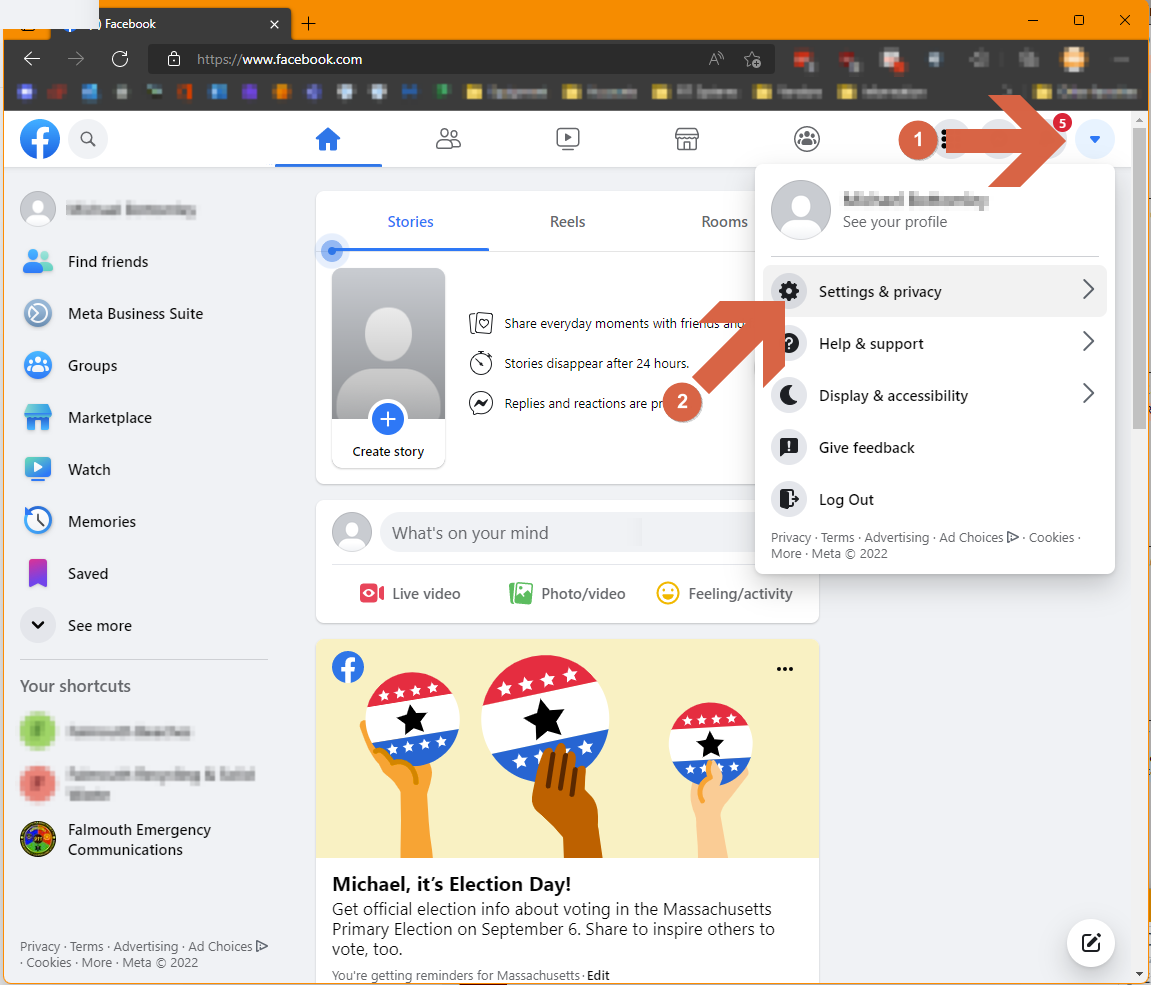The height and width of the screenshot is (985, 1151).
Task: Click See your profile
Action: click(x=894, y=222)
